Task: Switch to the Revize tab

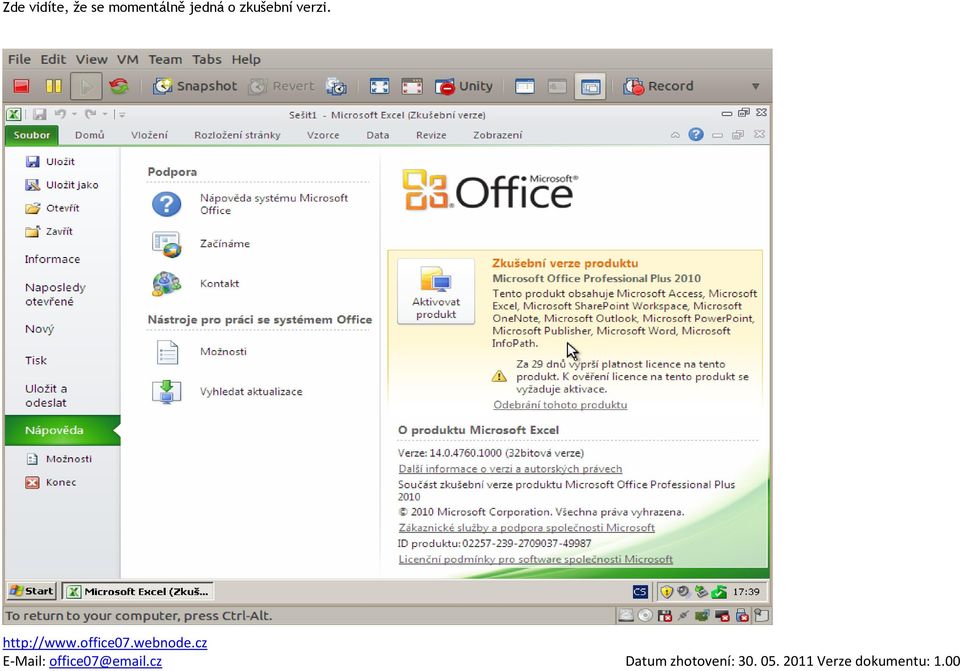Action: tap(431, 135)
